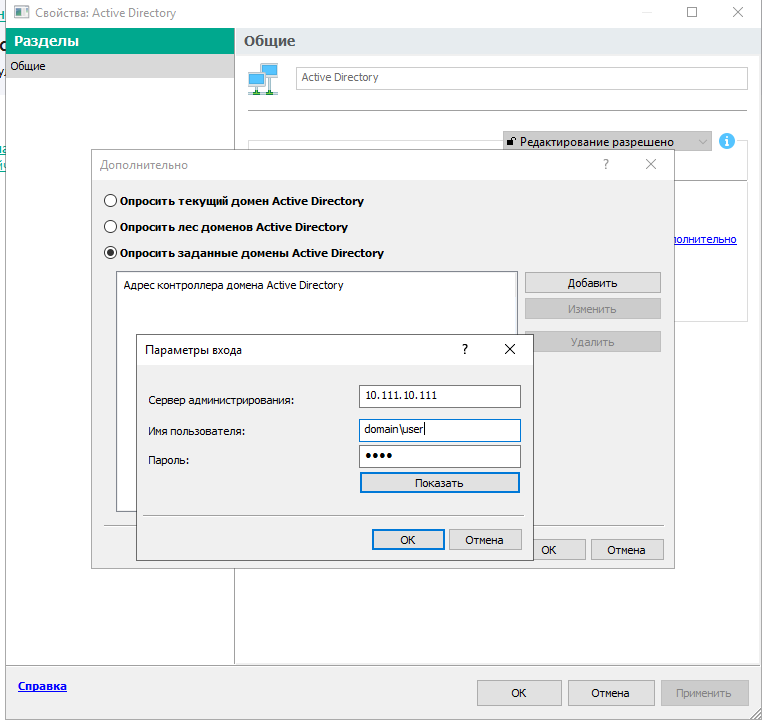Click OK in the Дополнительно dialog

click(559, 550)
